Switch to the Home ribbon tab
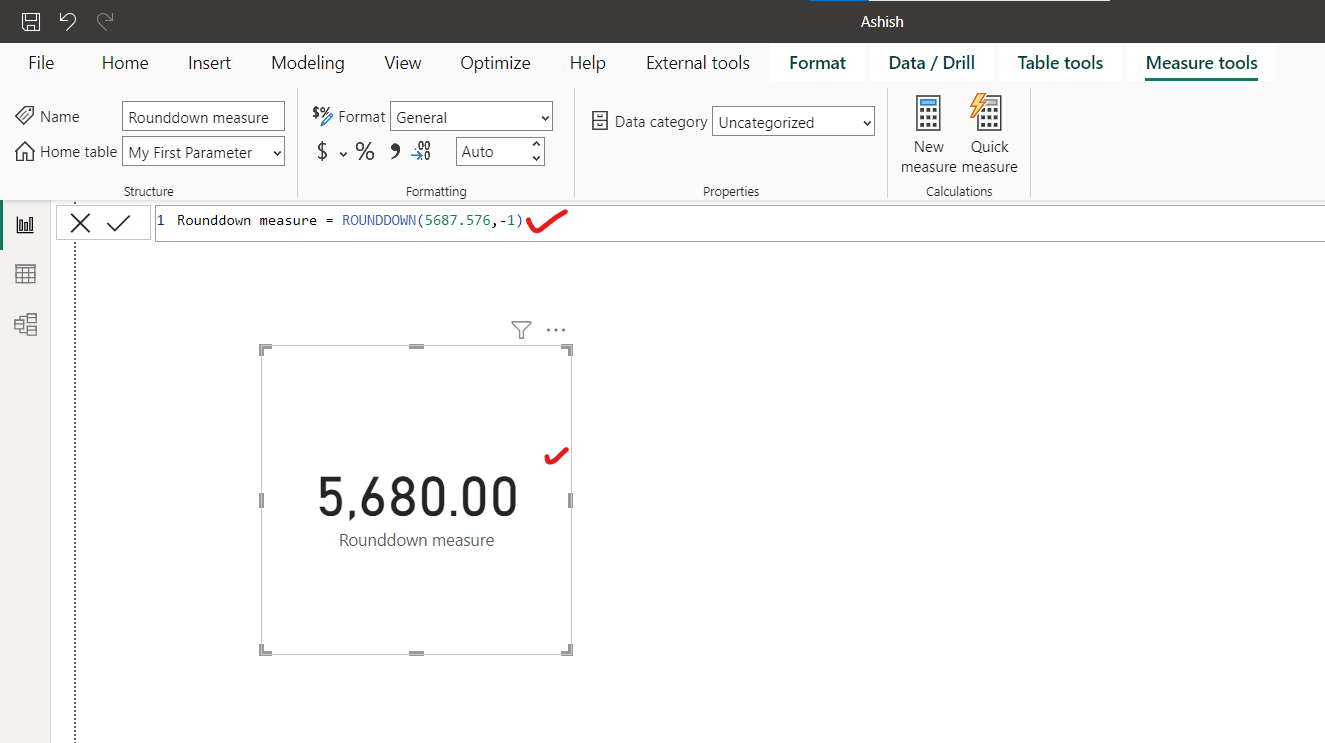Viewport: 1325px width, 743px height. click(124, 62)
